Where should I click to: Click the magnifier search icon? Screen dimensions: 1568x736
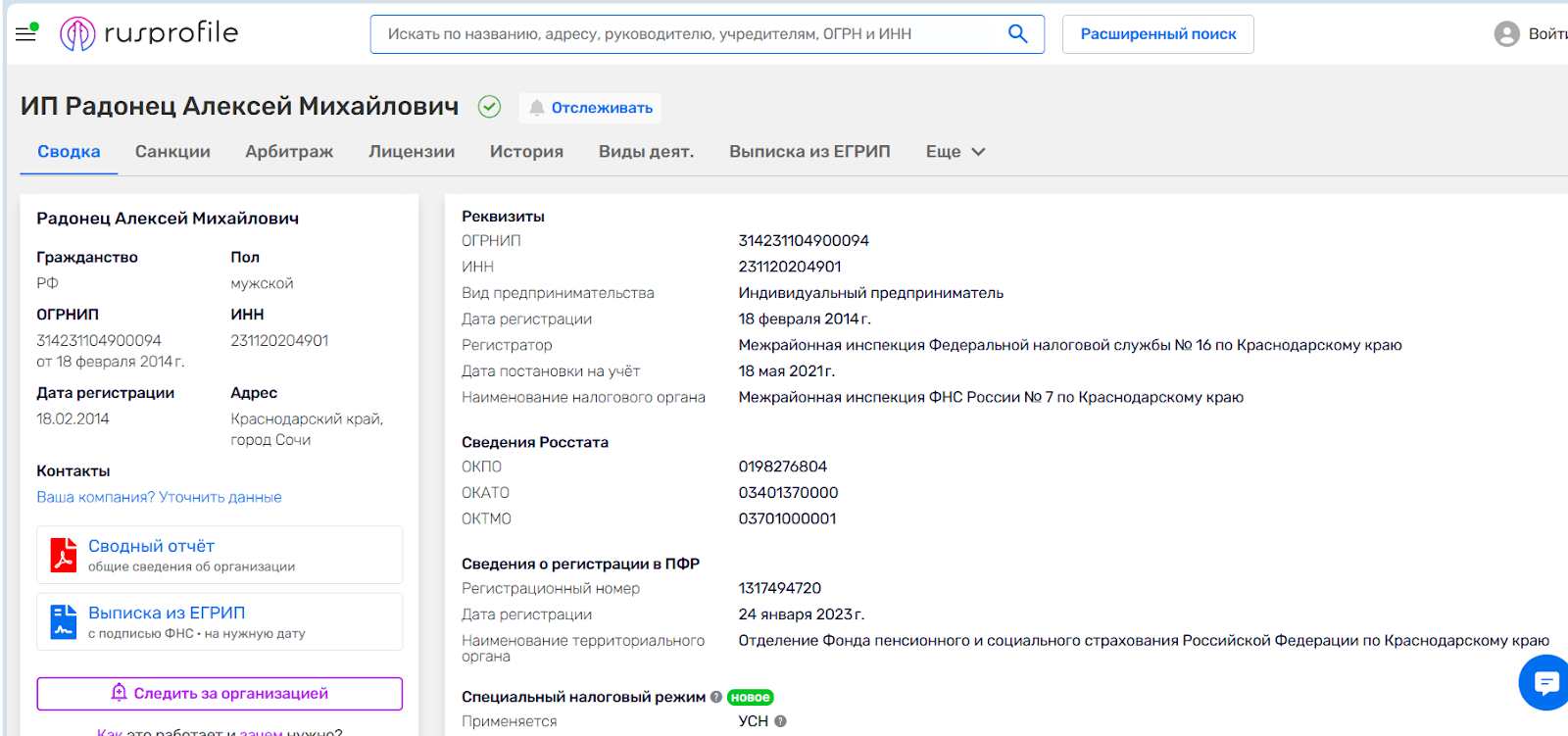(x=1017, y=34)
